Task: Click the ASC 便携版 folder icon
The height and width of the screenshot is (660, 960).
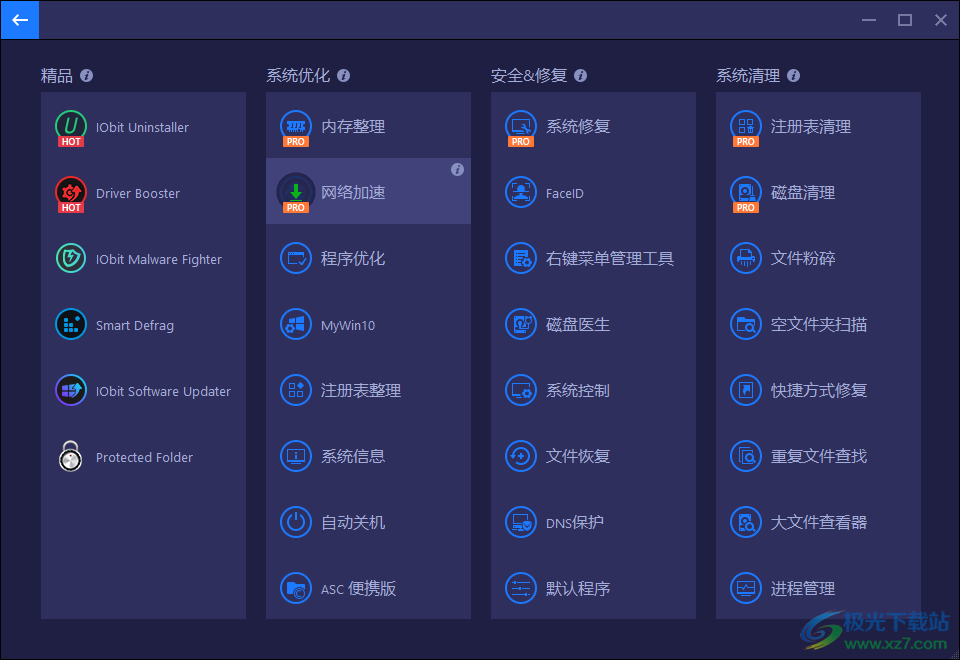Action: [x=296, y=588]
